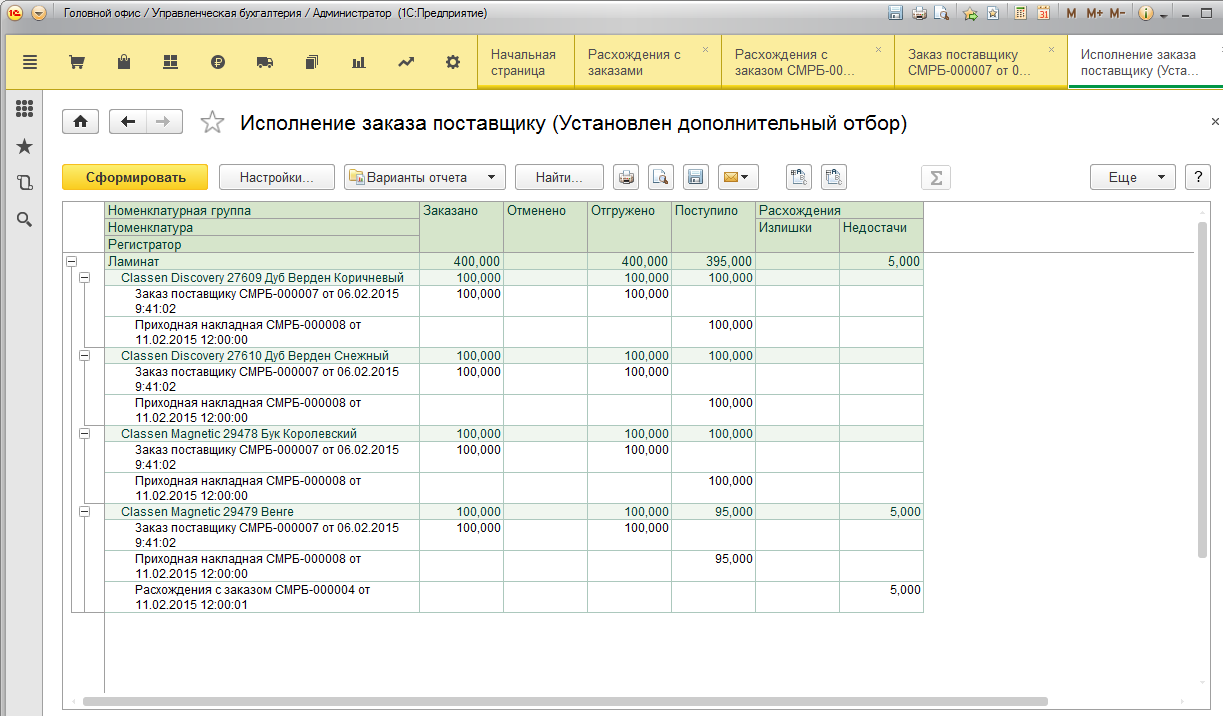Collapse Classen Magnetic 29478 Бук Королевский
Image resolution: width=1223 pixels, height=716 pixels.
(85, 433)
